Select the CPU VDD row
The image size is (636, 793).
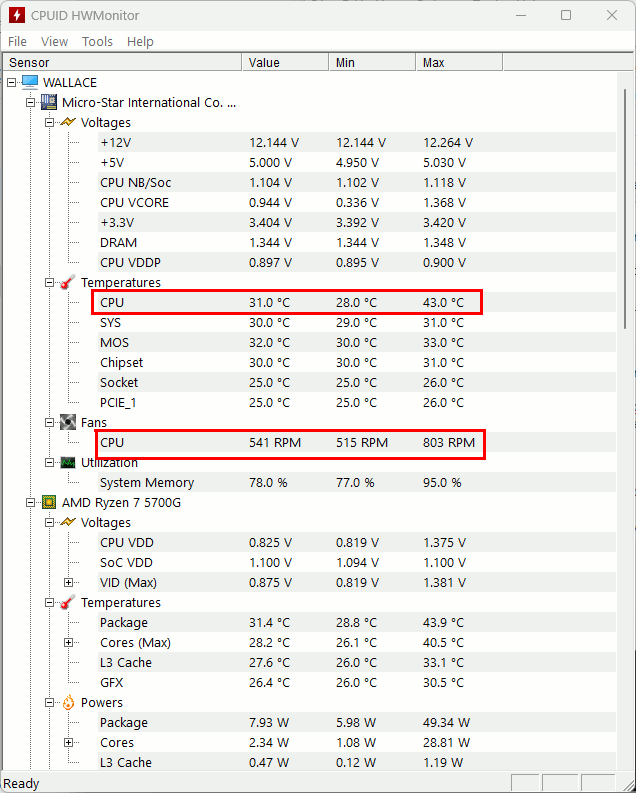[x=357, y=543]
